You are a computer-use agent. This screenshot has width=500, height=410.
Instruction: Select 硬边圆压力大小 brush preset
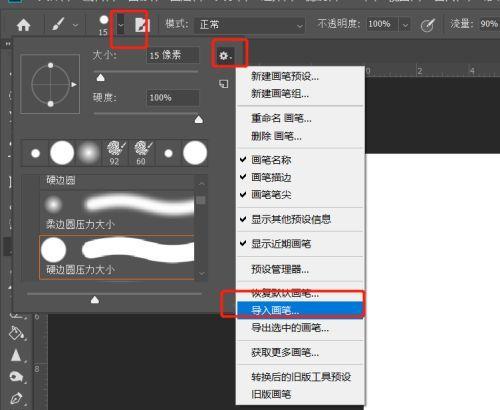(x=117, y=257)
